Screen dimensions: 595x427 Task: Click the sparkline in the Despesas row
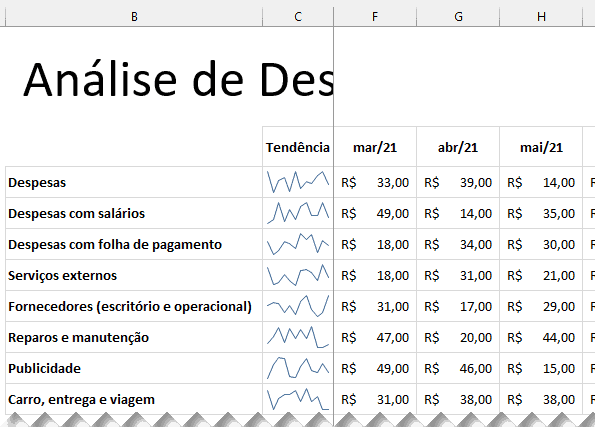pos(298,182)
